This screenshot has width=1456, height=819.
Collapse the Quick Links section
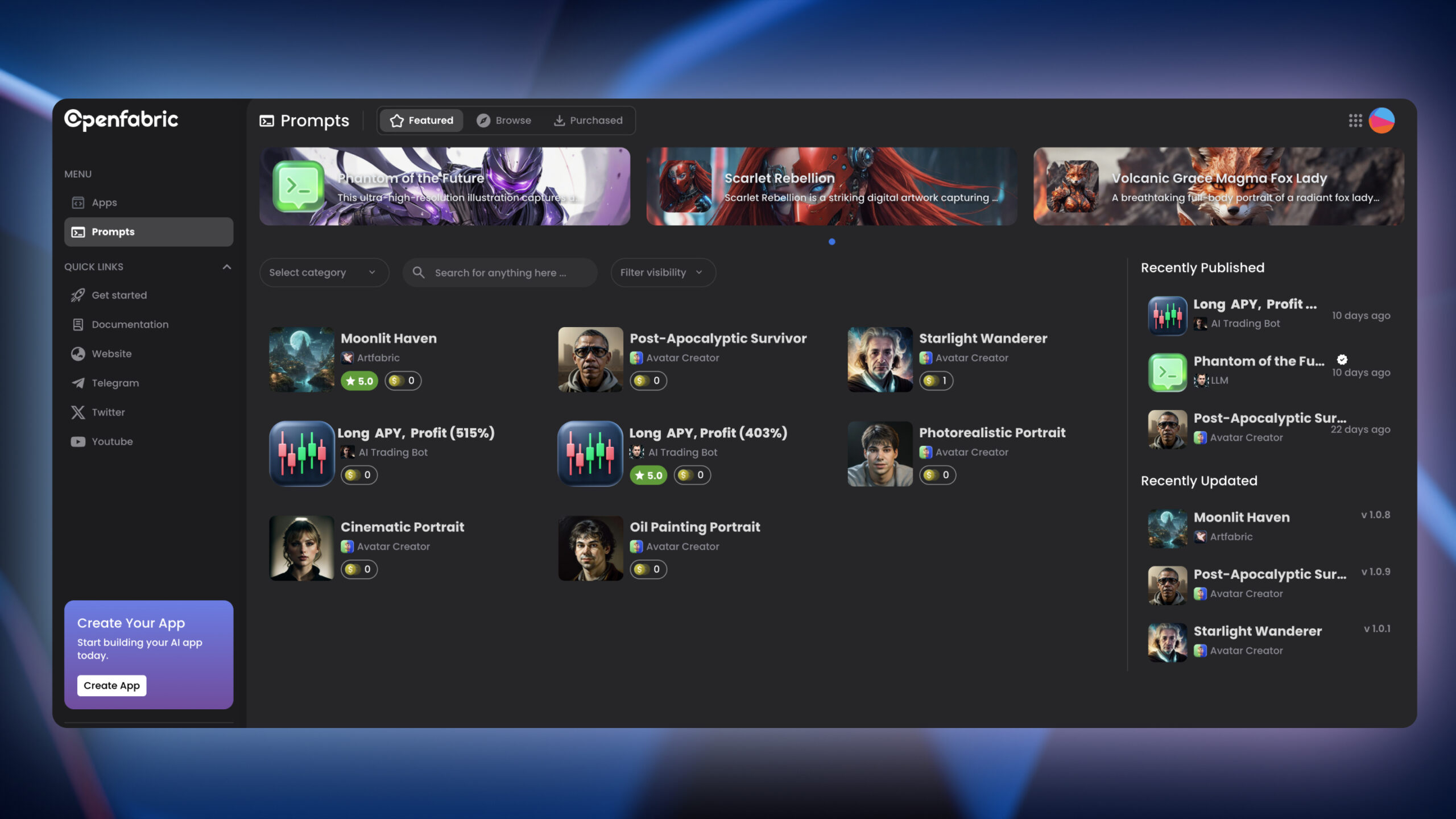pos(227,267)
